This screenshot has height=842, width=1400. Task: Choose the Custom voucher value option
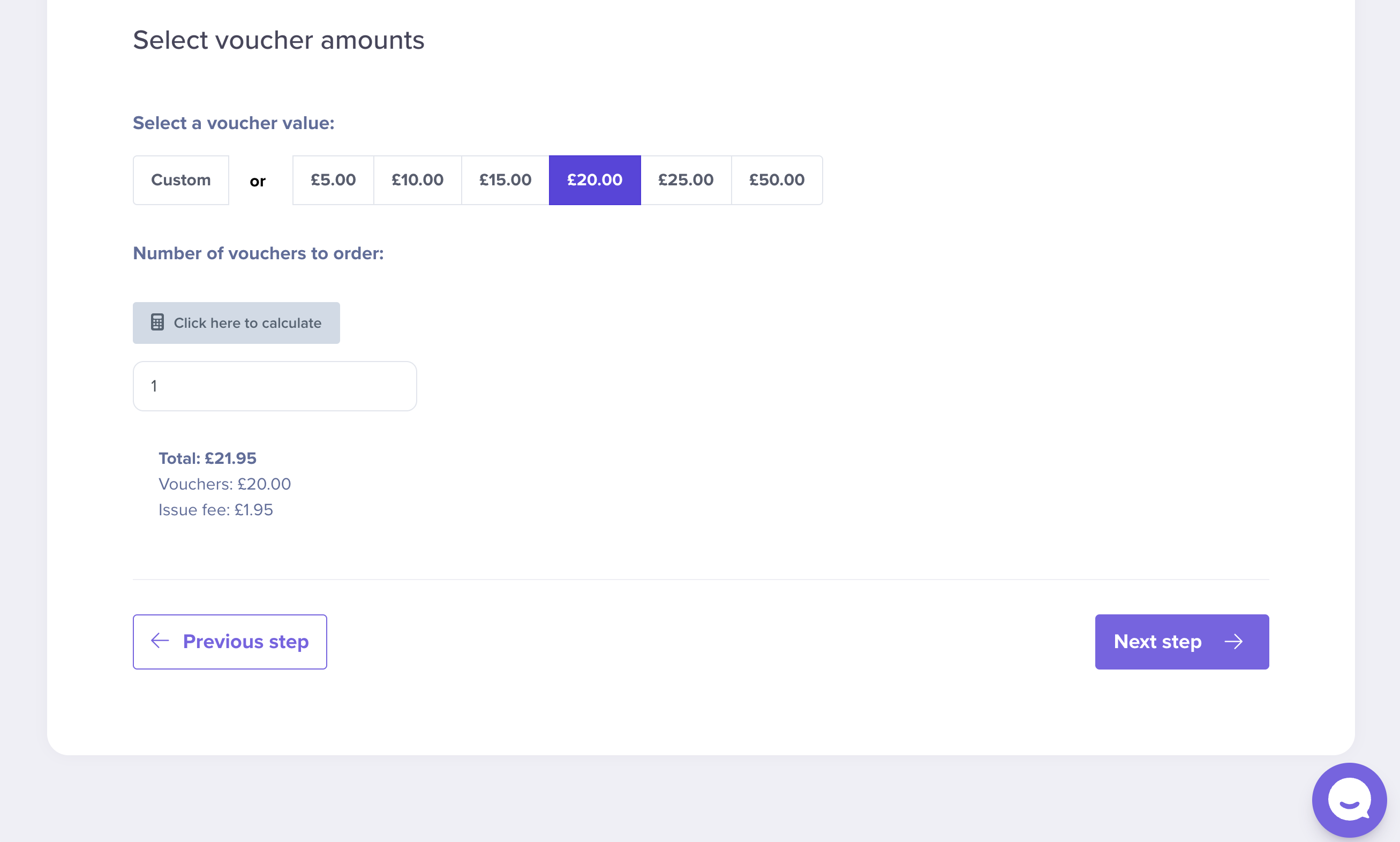(180, 180)
